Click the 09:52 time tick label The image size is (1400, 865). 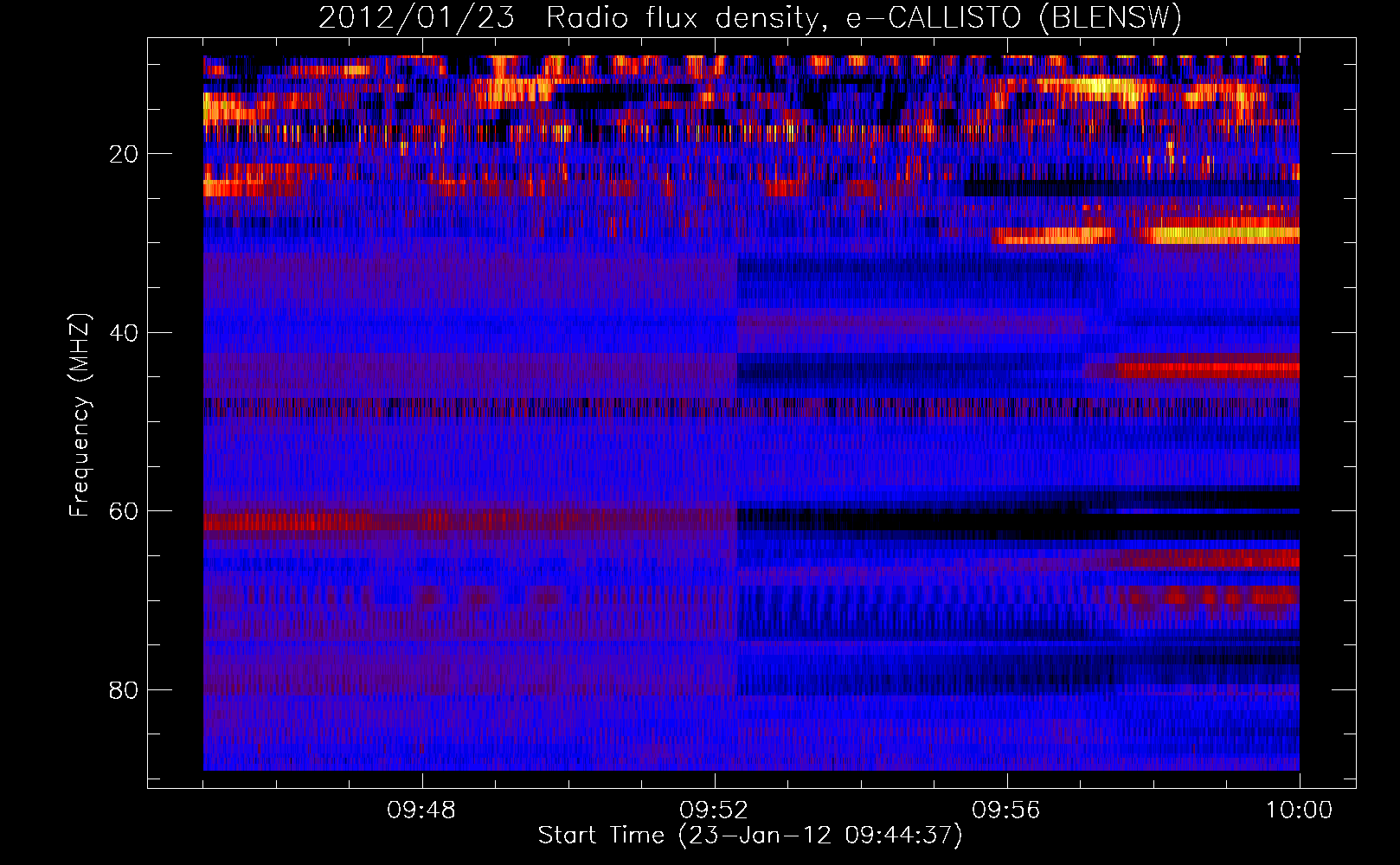(x=714, y=811)
